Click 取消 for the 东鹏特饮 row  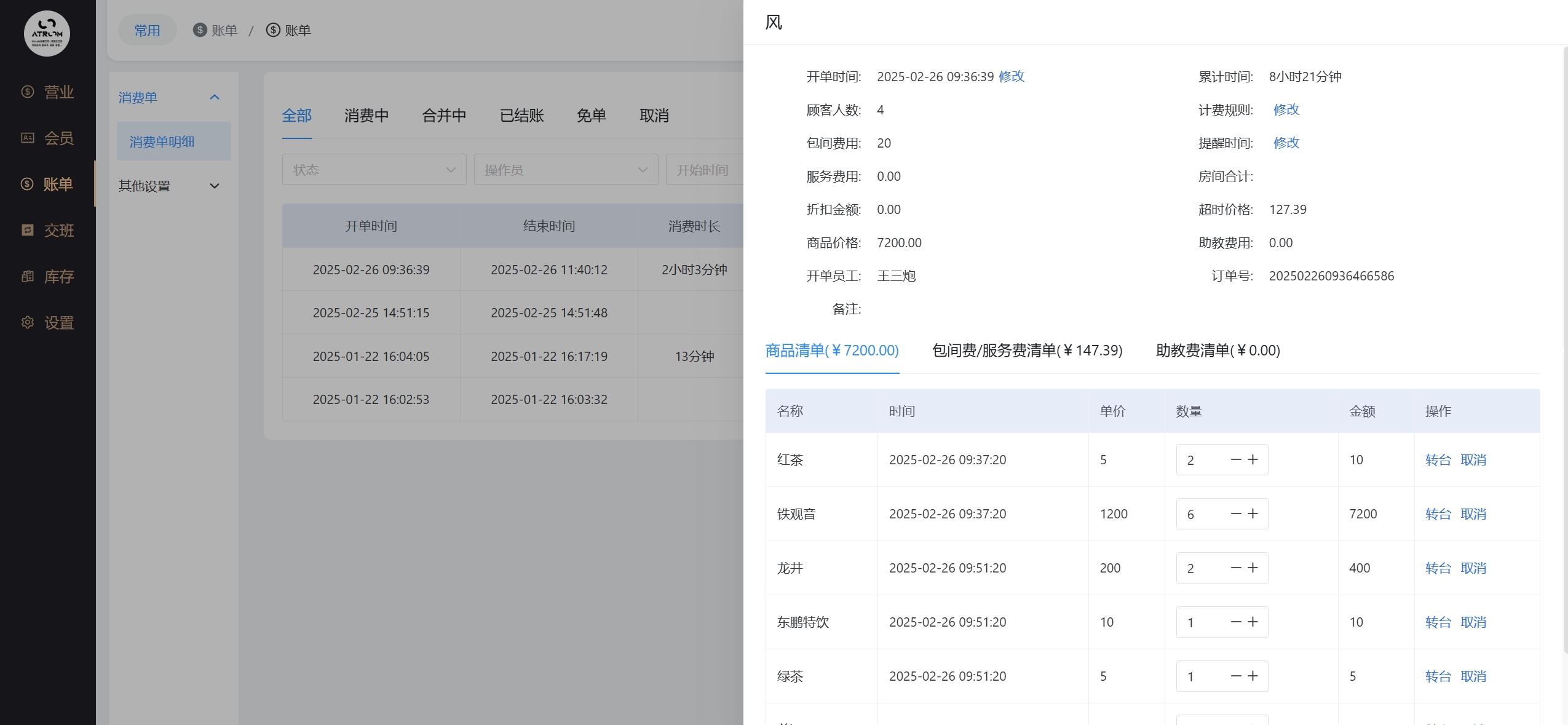[x=1473, y=622]
